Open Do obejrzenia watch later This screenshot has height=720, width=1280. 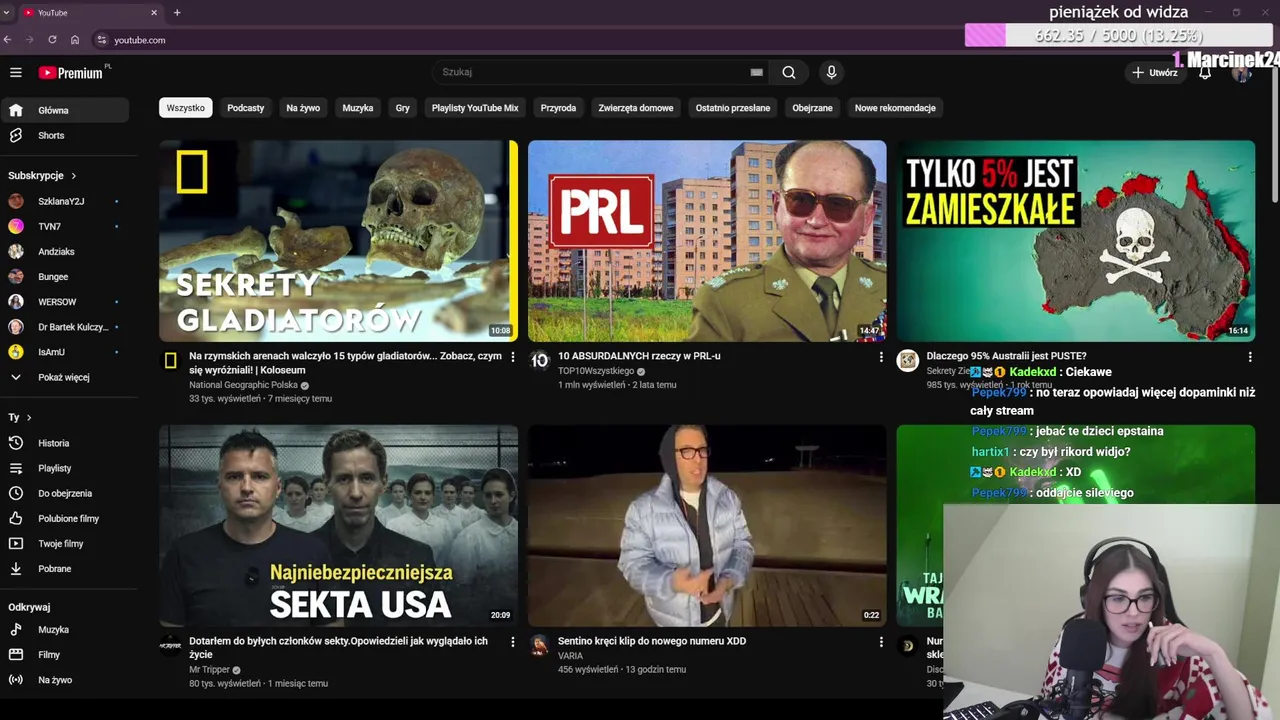click(x=65, y=493)
